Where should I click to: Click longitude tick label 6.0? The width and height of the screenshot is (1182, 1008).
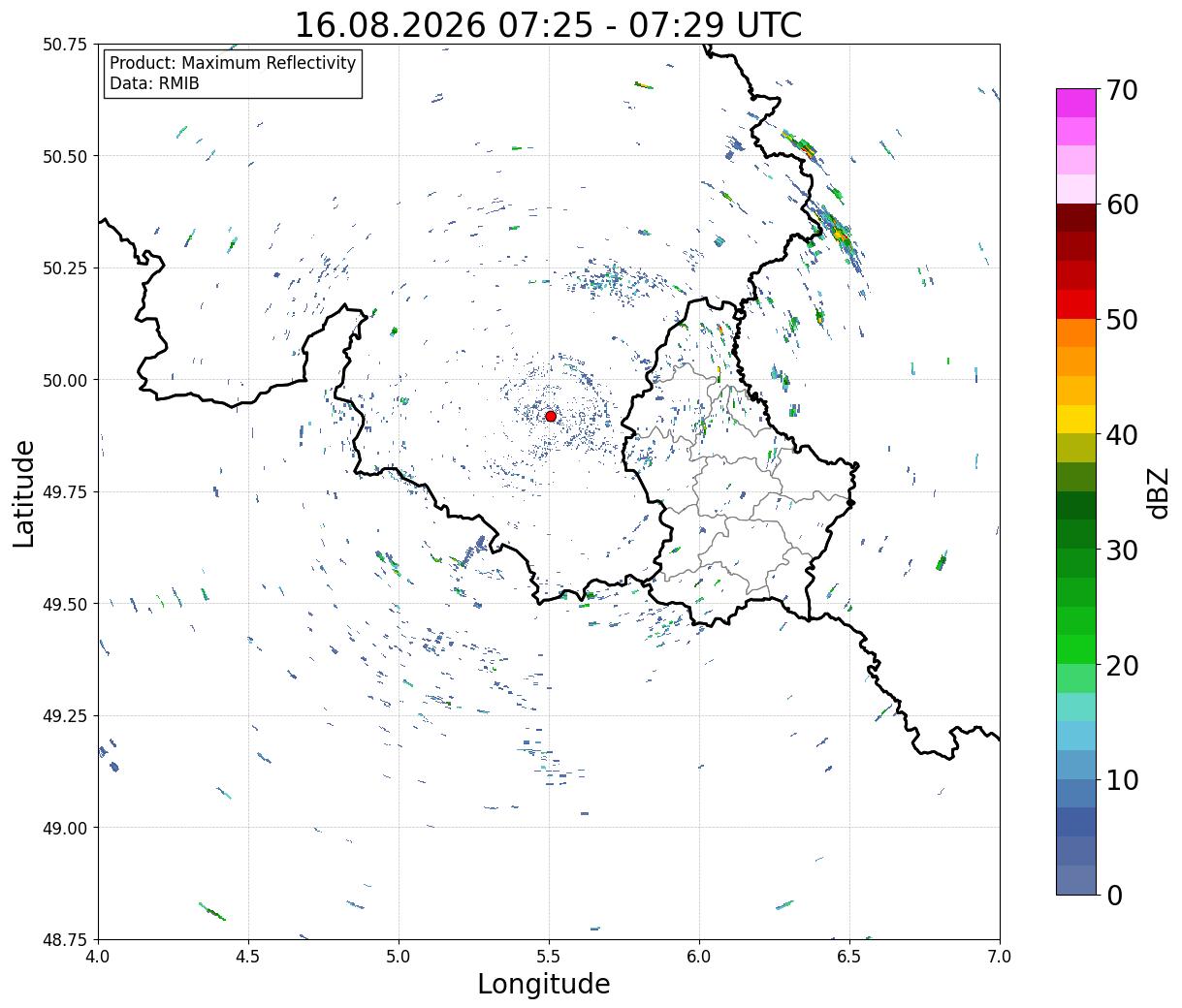point(699,957)
